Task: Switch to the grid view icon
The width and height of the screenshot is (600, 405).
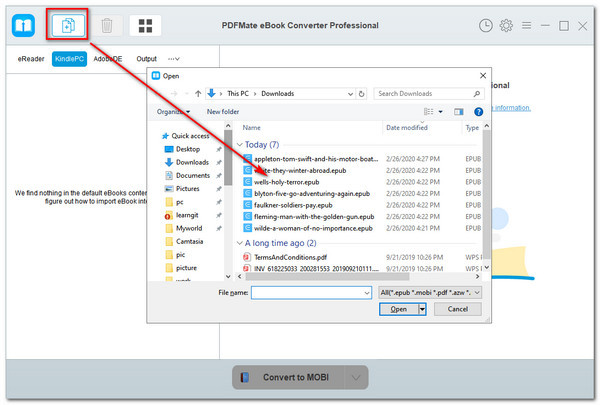Action: [145, 26]
